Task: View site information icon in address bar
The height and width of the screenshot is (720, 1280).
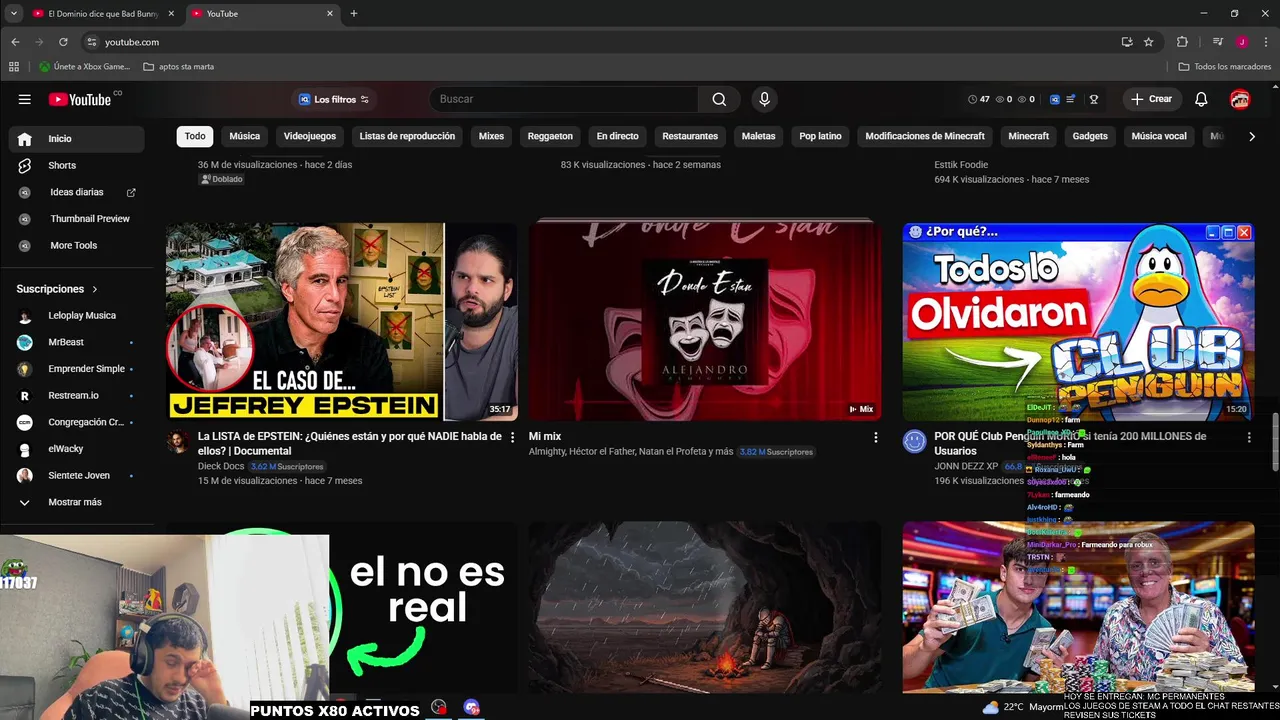Action: click(91, 42)
